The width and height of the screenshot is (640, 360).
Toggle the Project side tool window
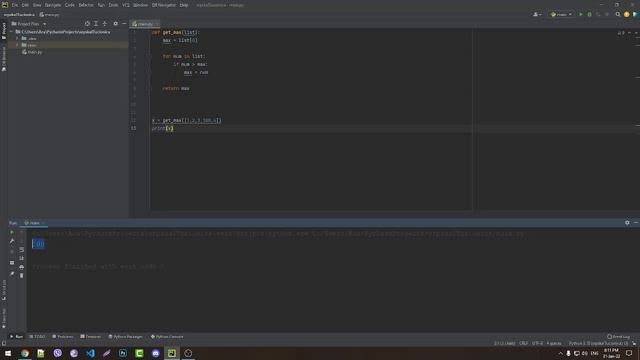point(4,31)
